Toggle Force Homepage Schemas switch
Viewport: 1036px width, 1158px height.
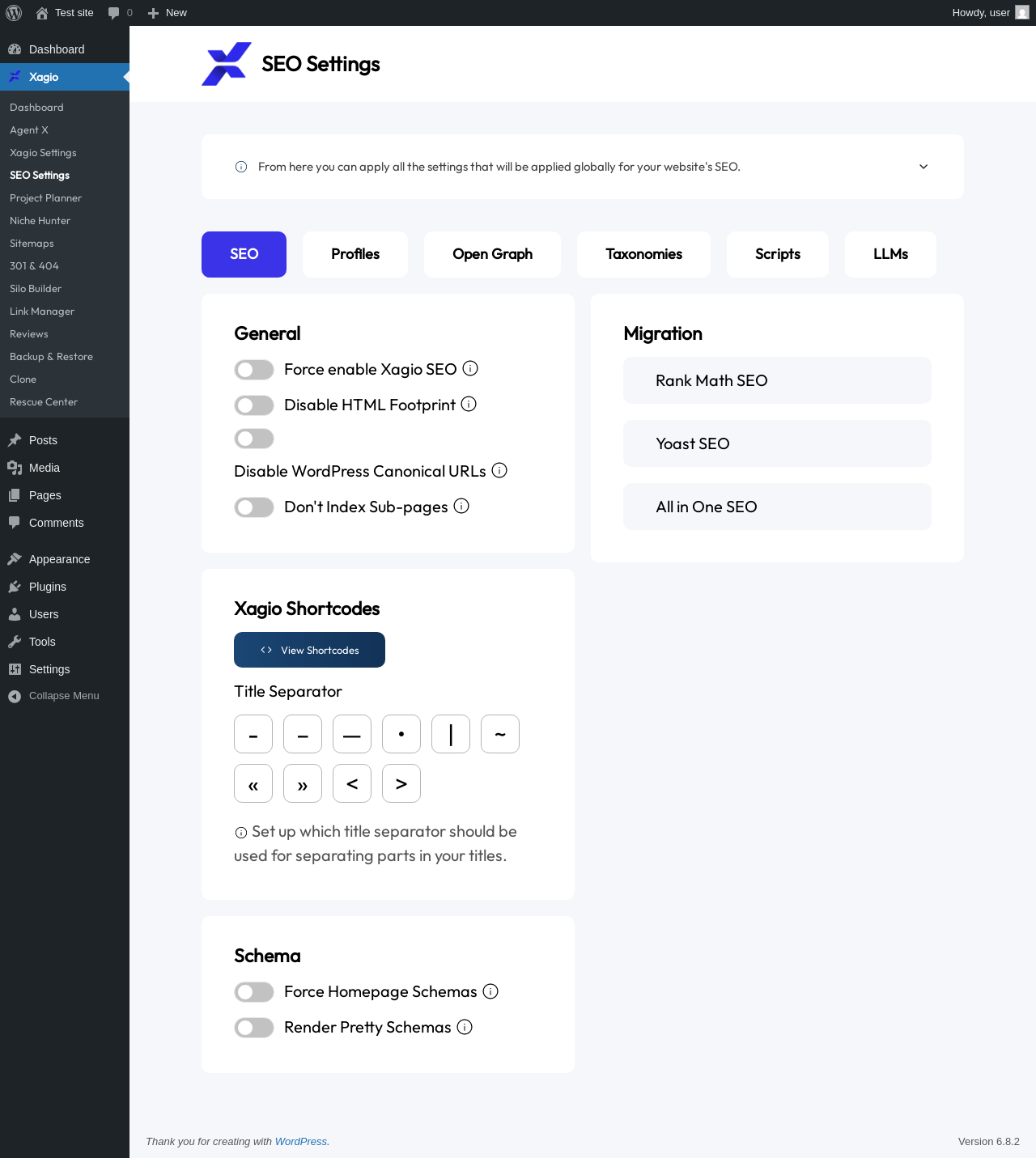click(x=254, y=992)
